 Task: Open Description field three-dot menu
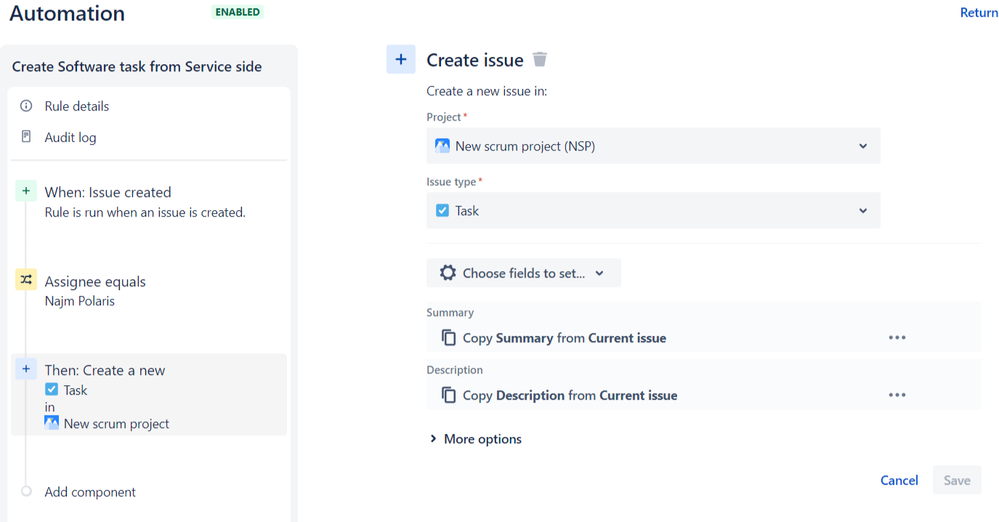897,395
